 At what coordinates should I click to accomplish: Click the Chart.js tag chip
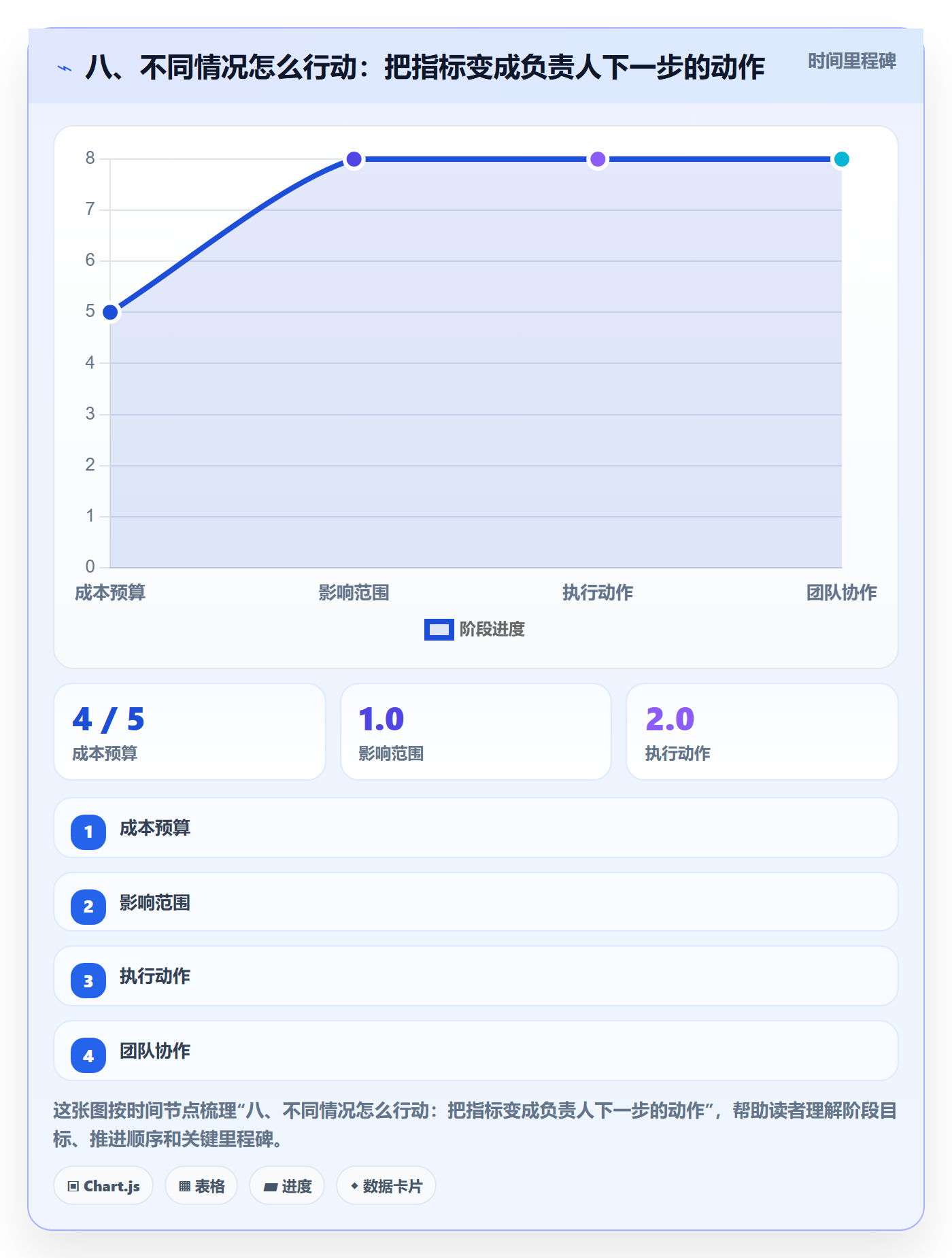[103, 1186]
